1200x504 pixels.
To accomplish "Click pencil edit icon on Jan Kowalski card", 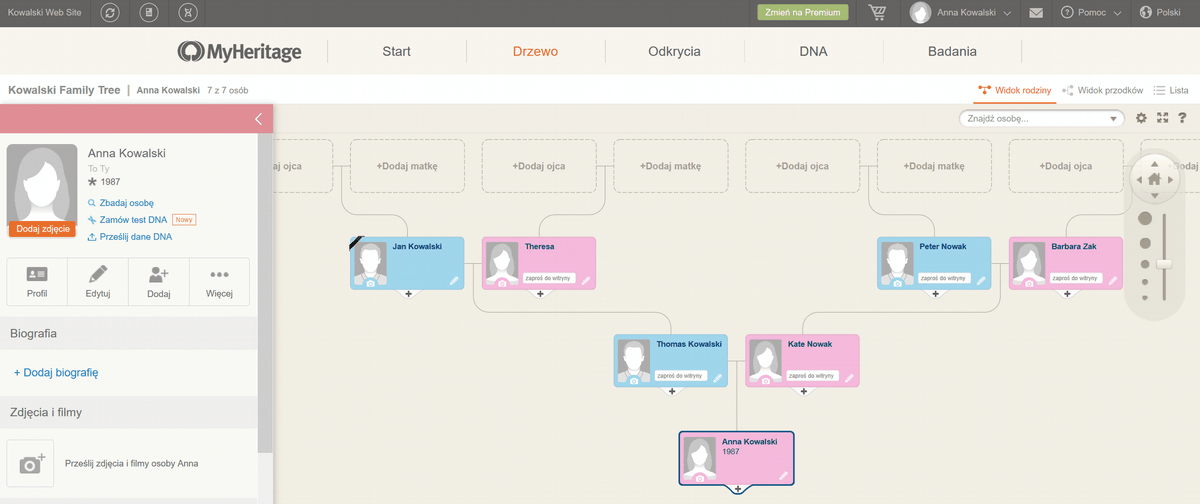I will pos(453,281).
